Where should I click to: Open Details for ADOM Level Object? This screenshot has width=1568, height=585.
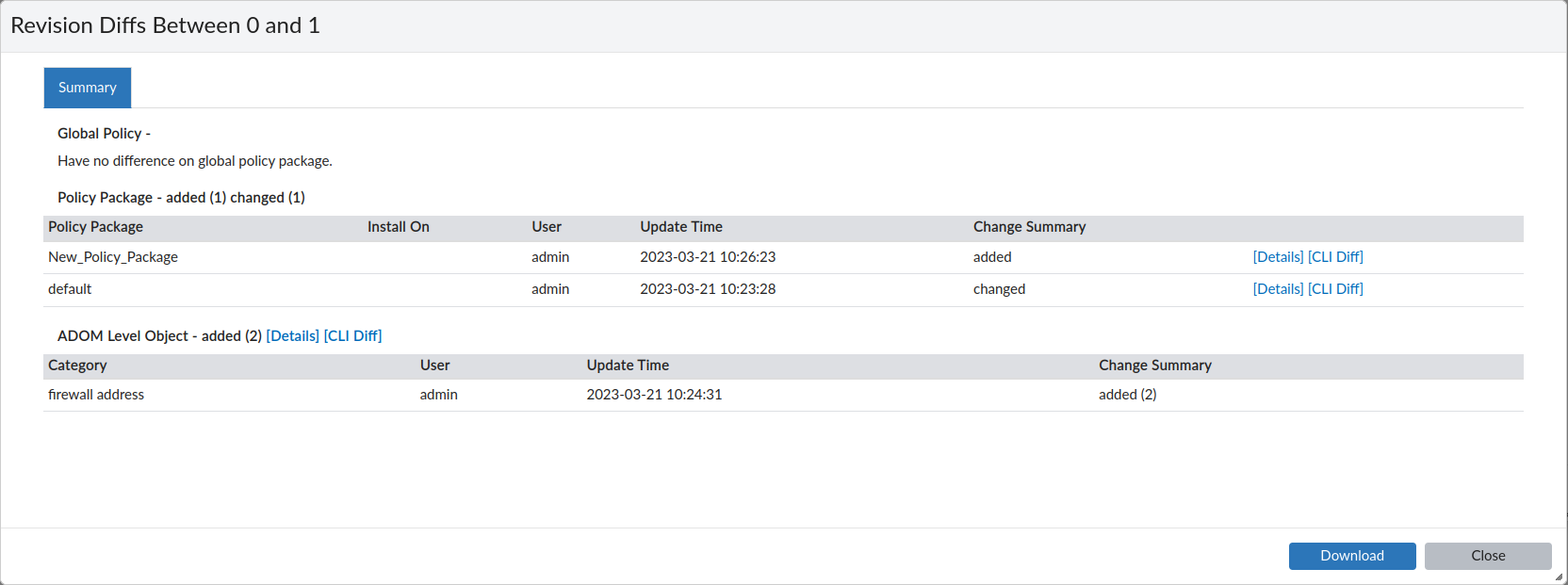click(292, 336)
